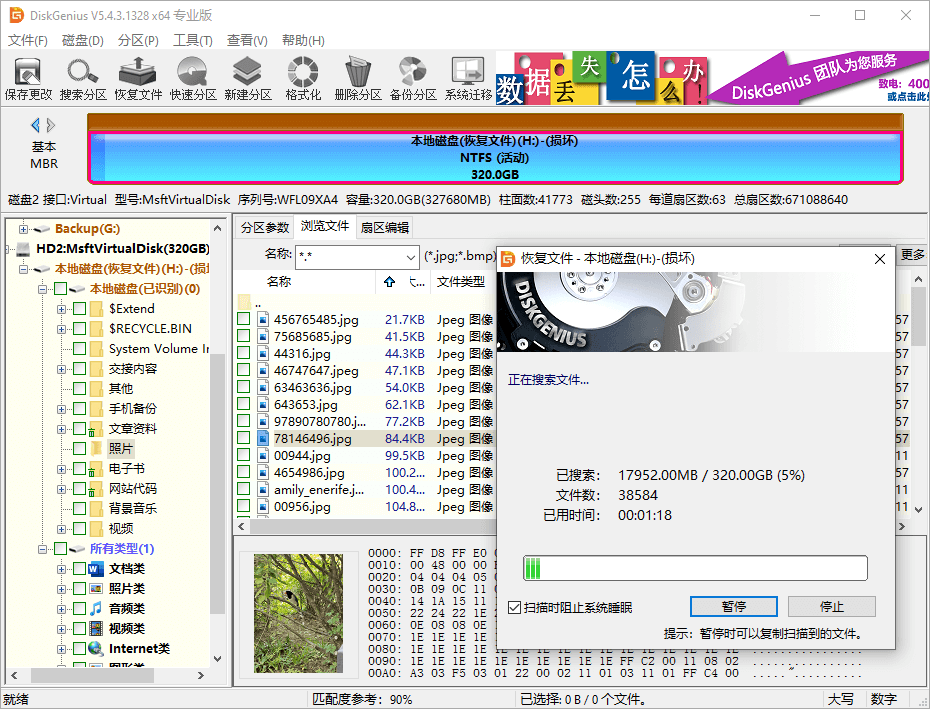Expand the 音频类 tree node
Image resolution: width=930 pixels, height=709 pixels.
point(61,609)
